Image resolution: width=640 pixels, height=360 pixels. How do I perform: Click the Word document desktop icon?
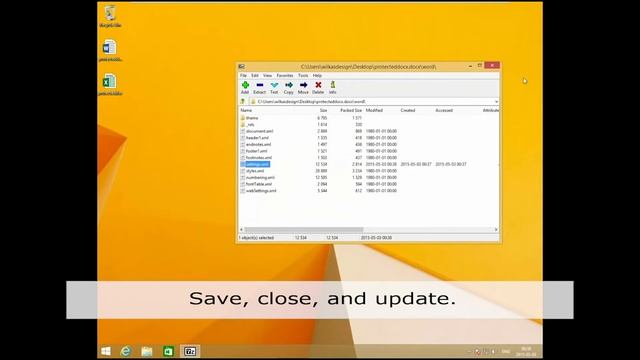110,51
